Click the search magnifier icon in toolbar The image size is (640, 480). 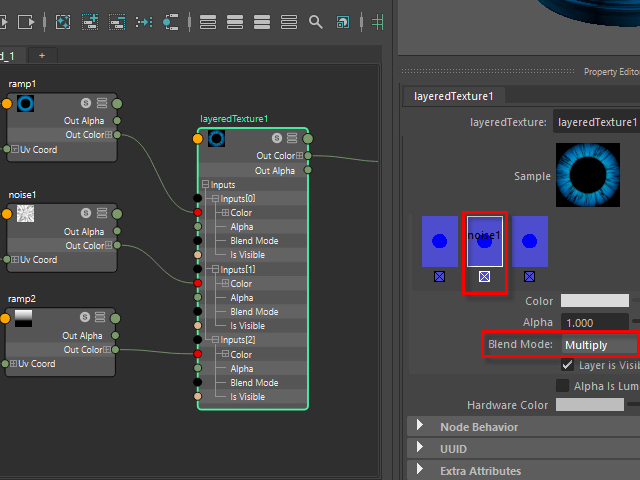coord(316,21)
